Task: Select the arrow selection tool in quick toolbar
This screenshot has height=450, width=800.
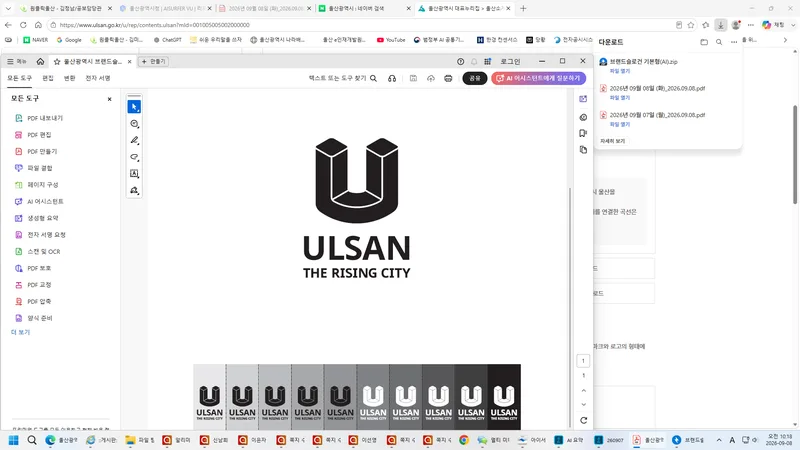Action: [134, 107]
